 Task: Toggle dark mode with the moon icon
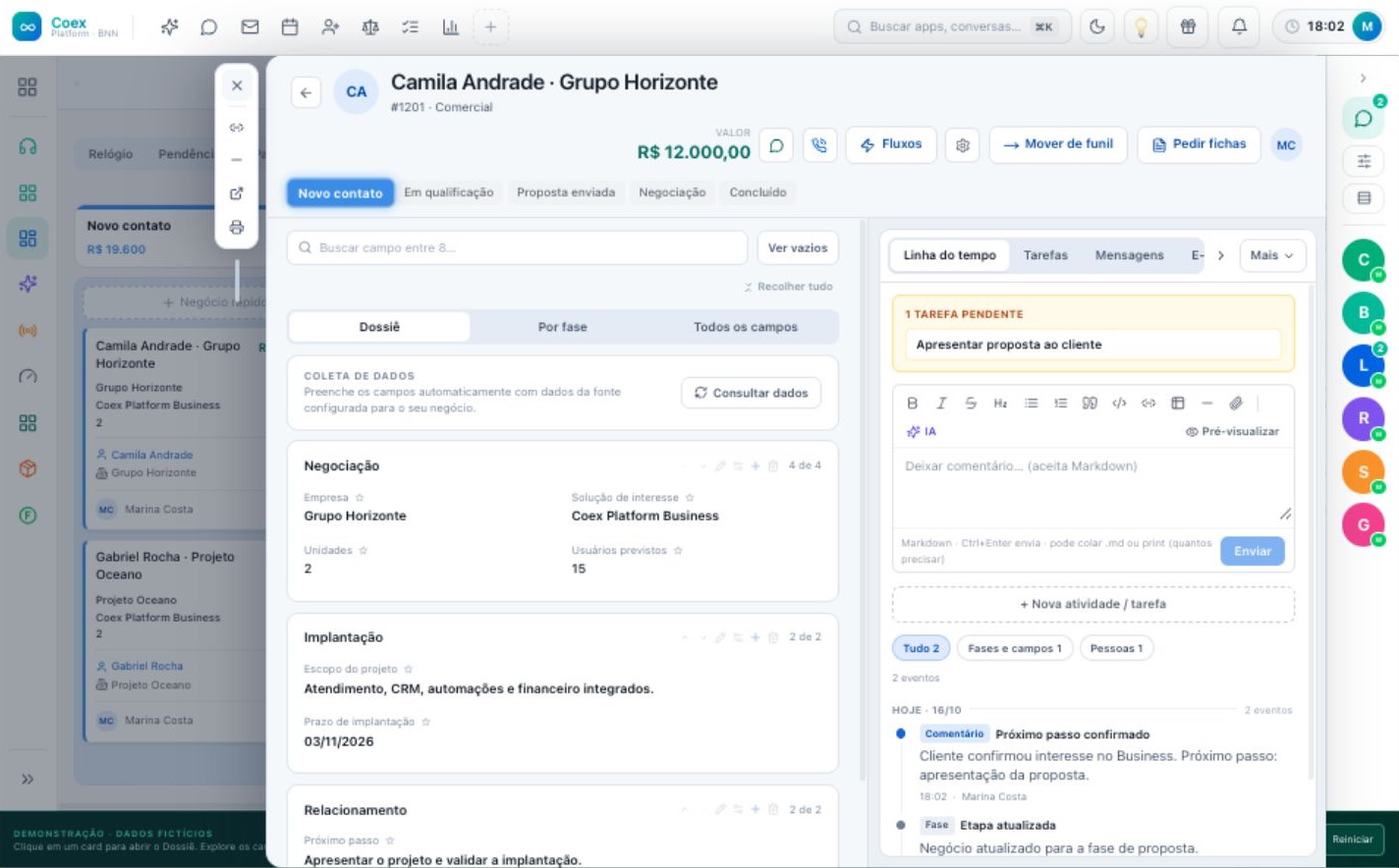click(x=1097, y=27)
